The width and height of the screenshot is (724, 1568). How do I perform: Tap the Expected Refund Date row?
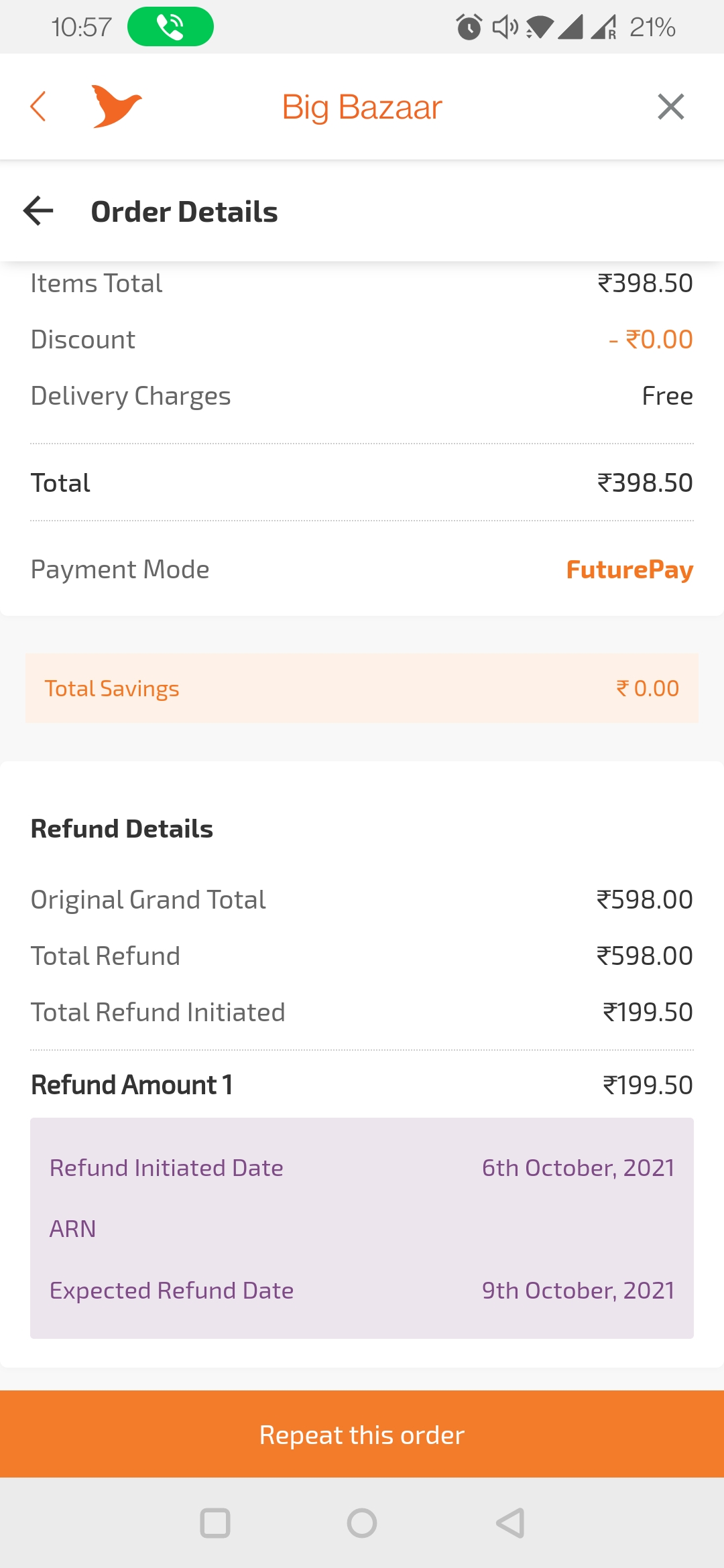pos(362,1291)
